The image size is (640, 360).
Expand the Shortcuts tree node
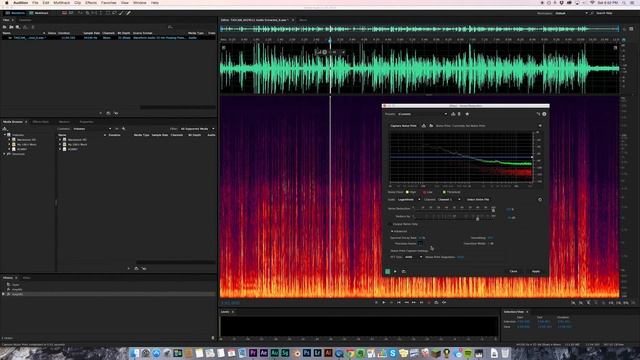tap(5, 154)
